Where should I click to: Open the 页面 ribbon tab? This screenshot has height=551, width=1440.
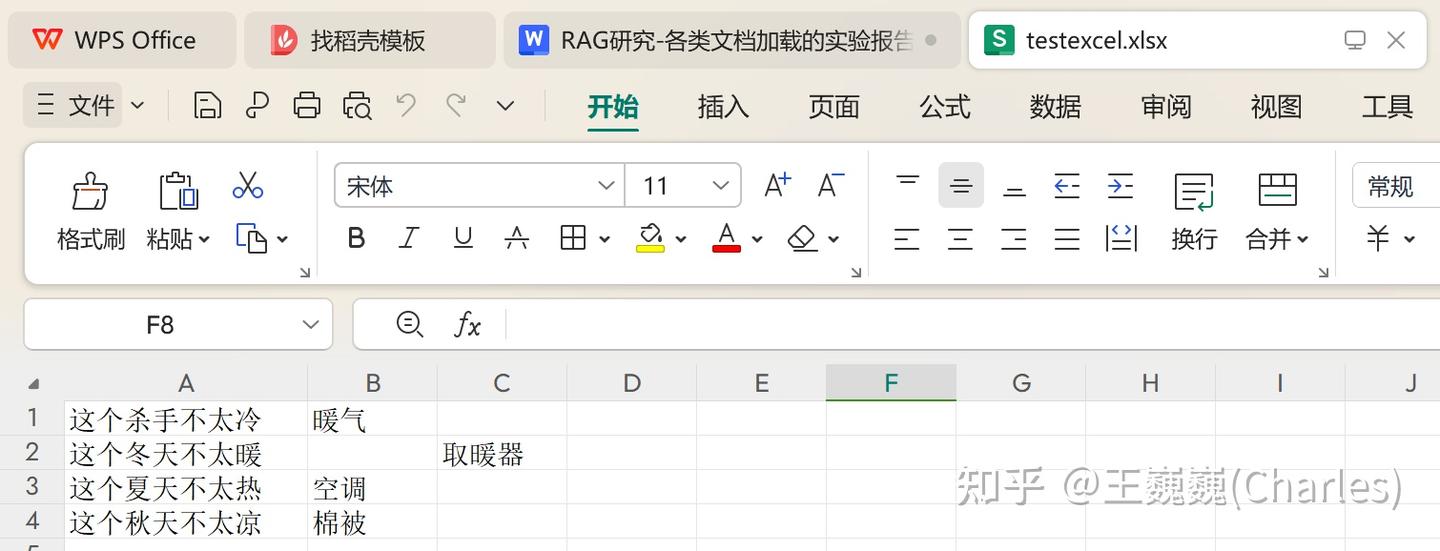click(x=834, y=106)
